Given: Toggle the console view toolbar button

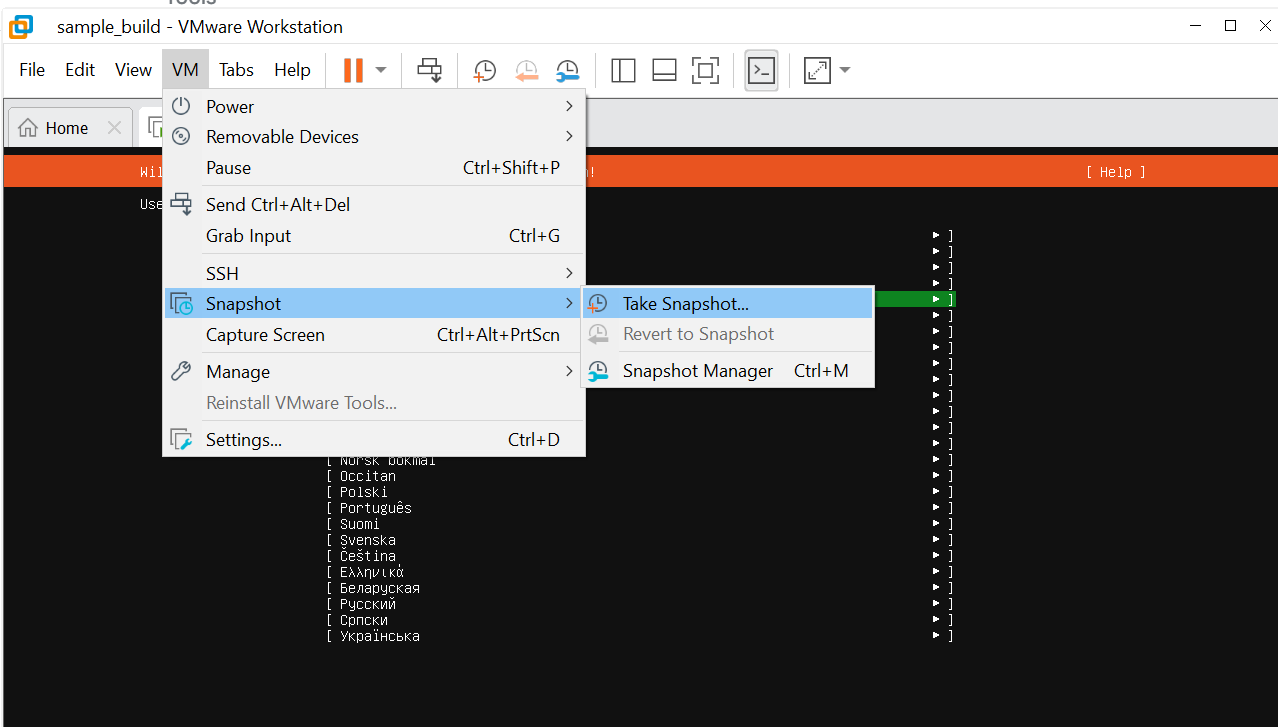Looking at the screenshot, I should (x=761, y=70).
